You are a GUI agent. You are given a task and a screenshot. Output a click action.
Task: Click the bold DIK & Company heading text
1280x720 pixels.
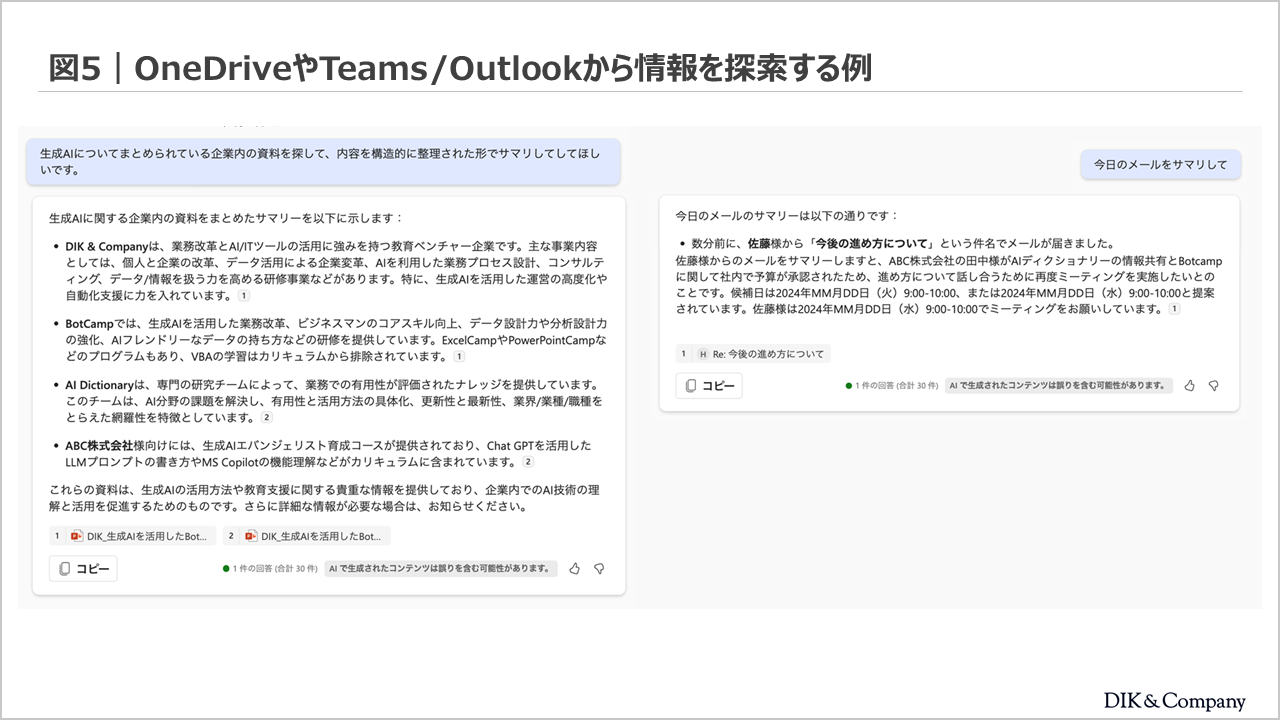click(107, 245)
